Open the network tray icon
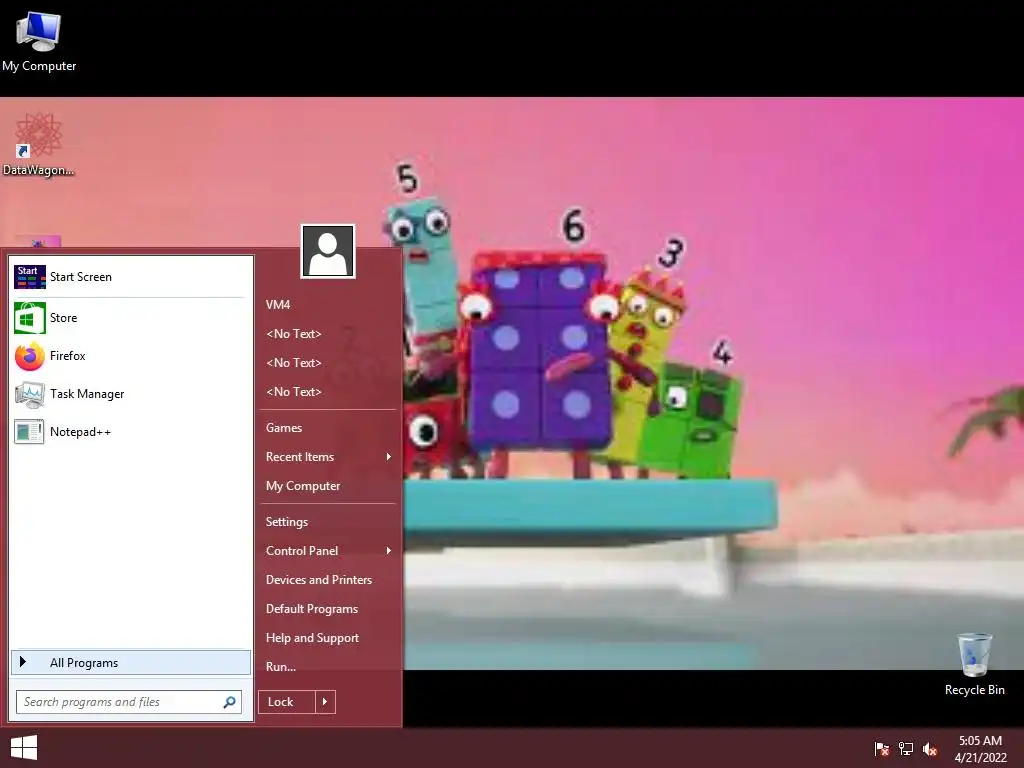1024x768 pixels. pyautogui.click(x=906, y=748)
